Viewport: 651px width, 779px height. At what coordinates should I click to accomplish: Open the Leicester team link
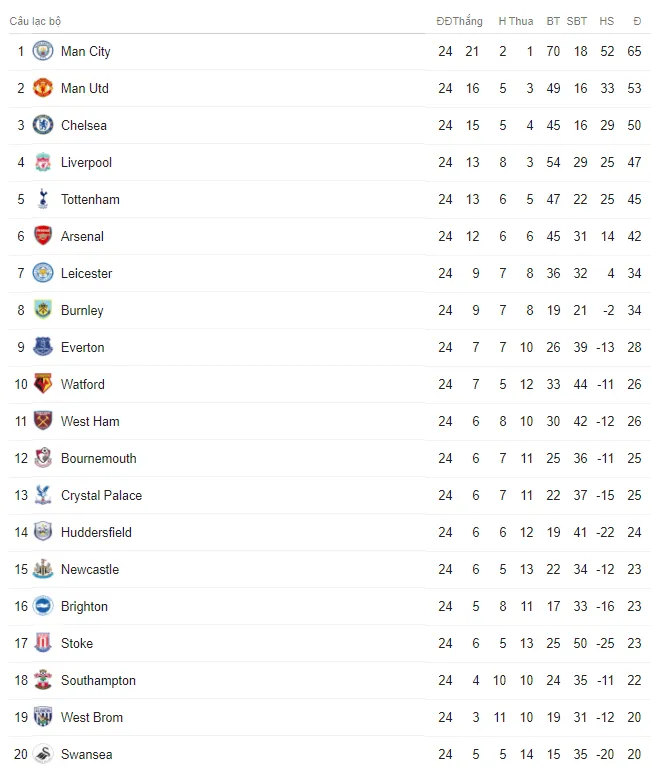point(86,273)
